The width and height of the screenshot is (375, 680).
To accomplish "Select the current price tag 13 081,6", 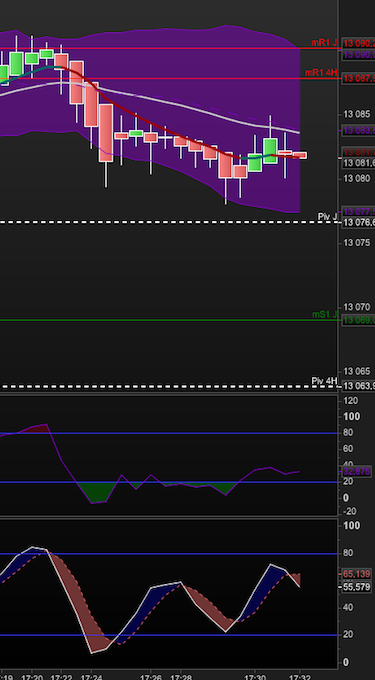I will tap(359, 163).
